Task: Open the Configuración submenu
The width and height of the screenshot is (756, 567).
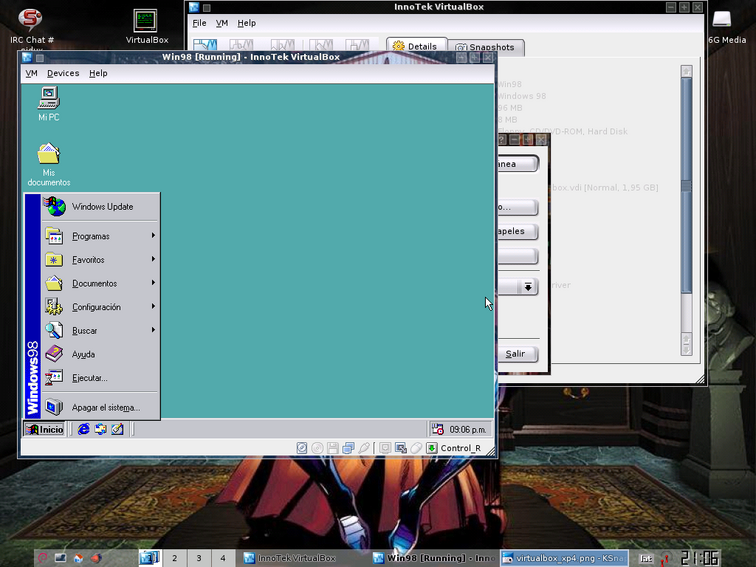Action: tap(101, 307)
